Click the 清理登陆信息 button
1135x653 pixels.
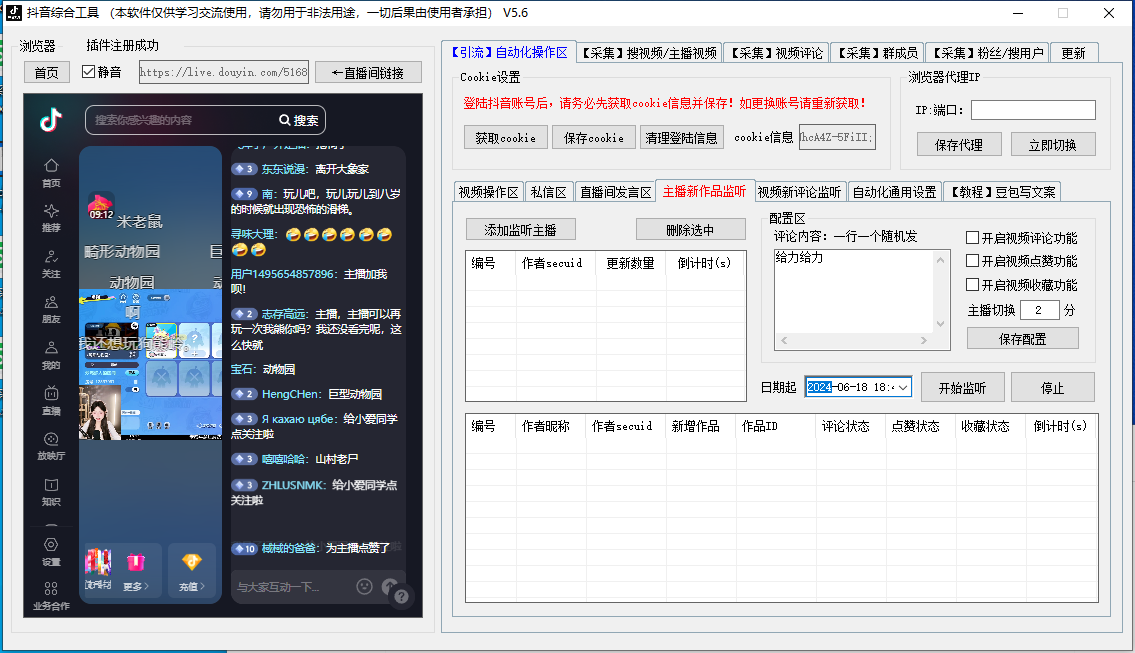click(681, 138)
